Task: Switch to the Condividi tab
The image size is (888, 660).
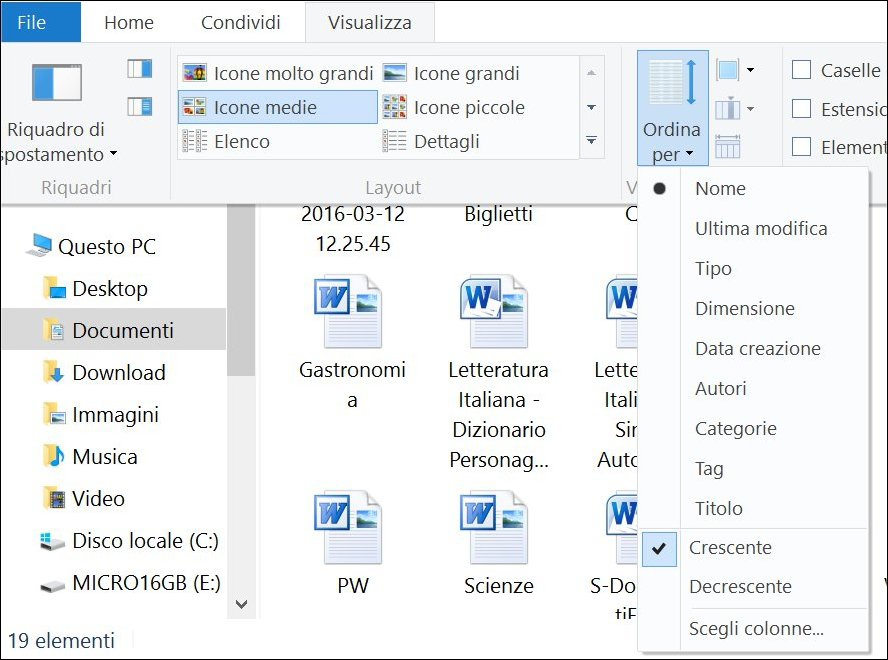Action: click(240, 22)
